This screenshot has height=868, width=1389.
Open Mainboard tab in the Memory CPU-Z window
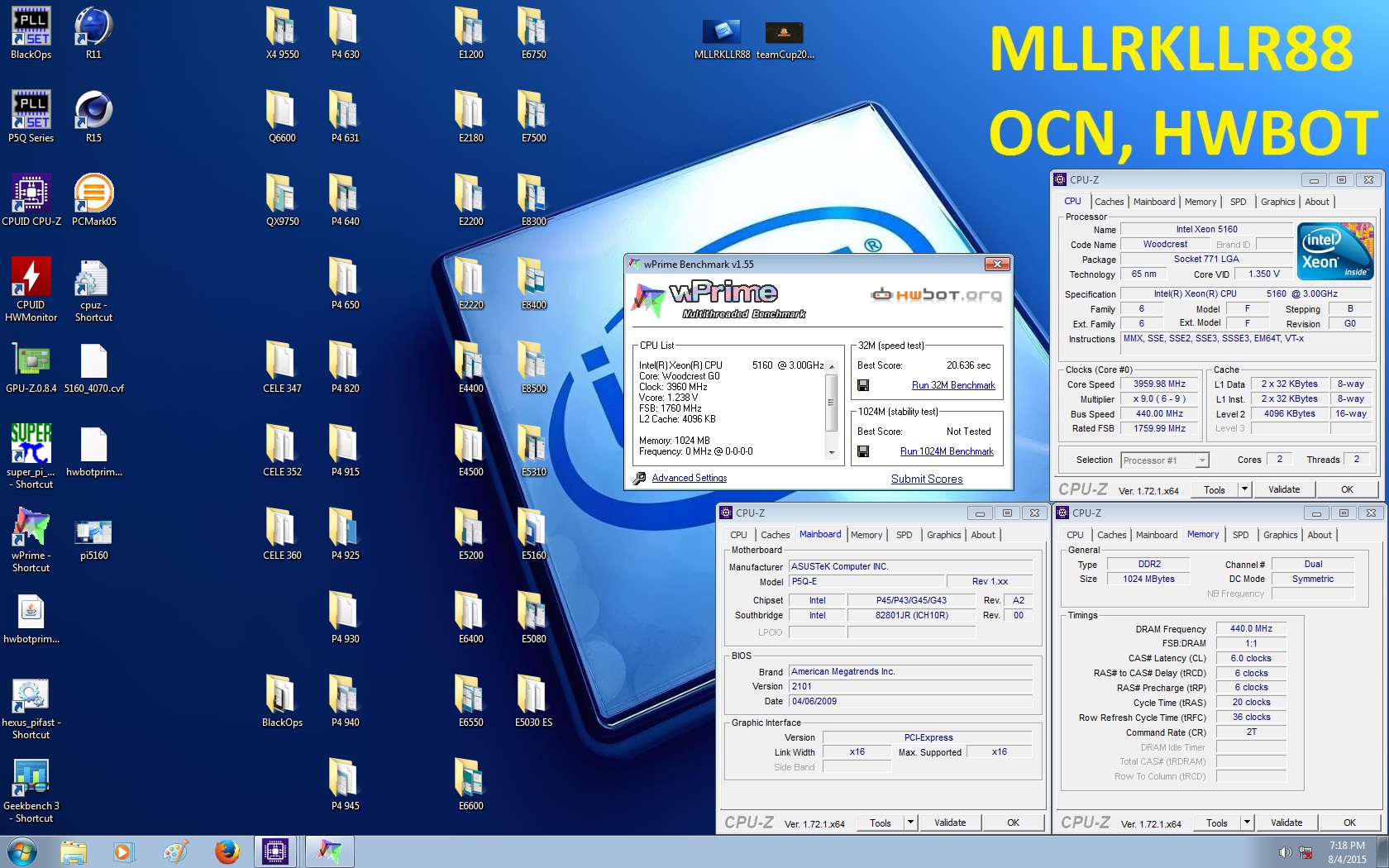pyautogui.click(x=1157, y=535)
